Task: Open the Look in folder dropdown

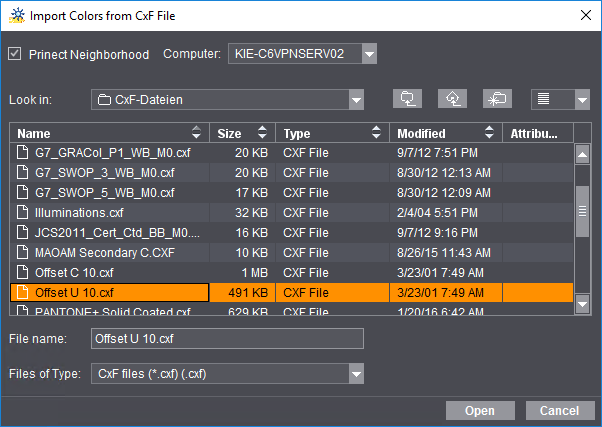Action: 356,99
